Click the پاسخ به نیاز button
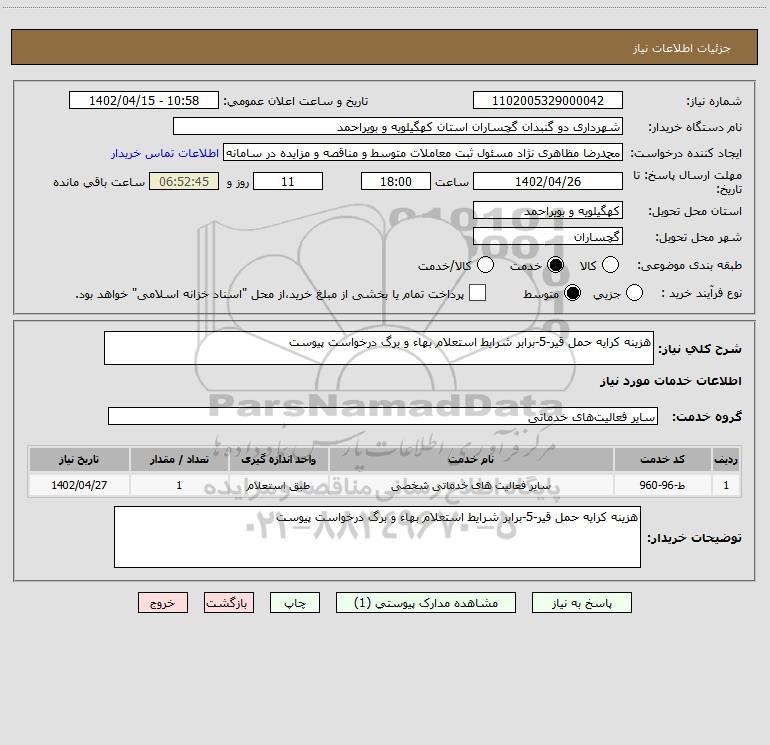This screenshot has height=745, width=770. [581, 603]
